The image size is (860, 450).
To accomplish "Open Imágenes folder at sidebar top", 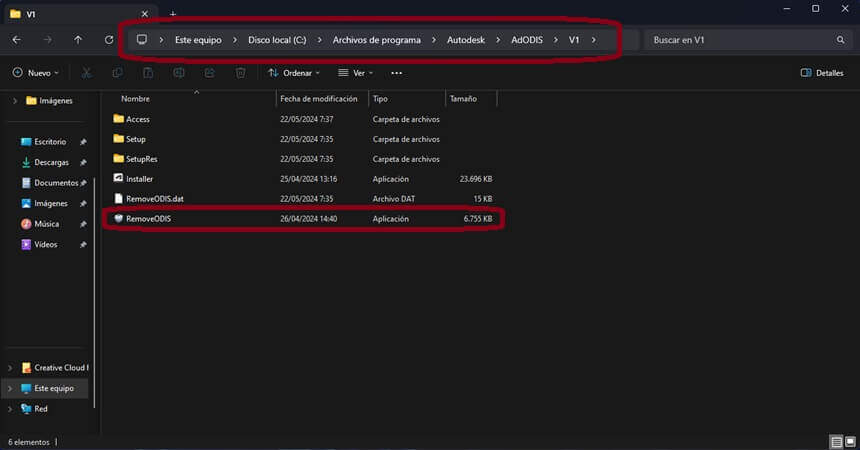I will 49,100.
